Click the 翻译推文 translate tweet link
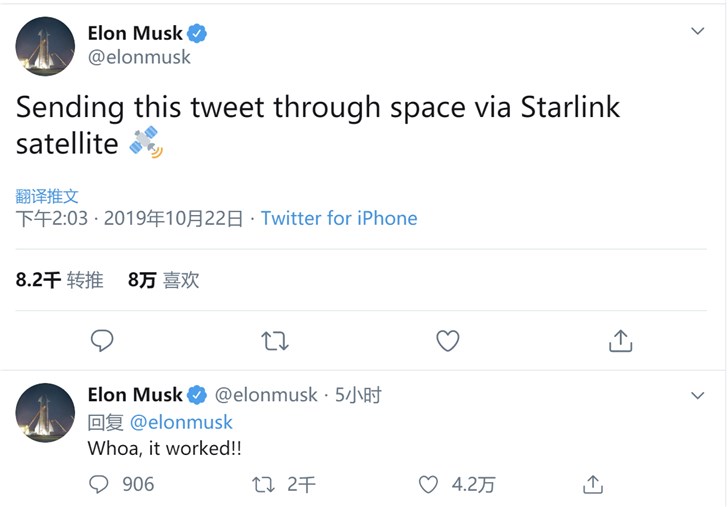This screenshot has height=507, width=728. pyautogui.click(x=47, y=196)
